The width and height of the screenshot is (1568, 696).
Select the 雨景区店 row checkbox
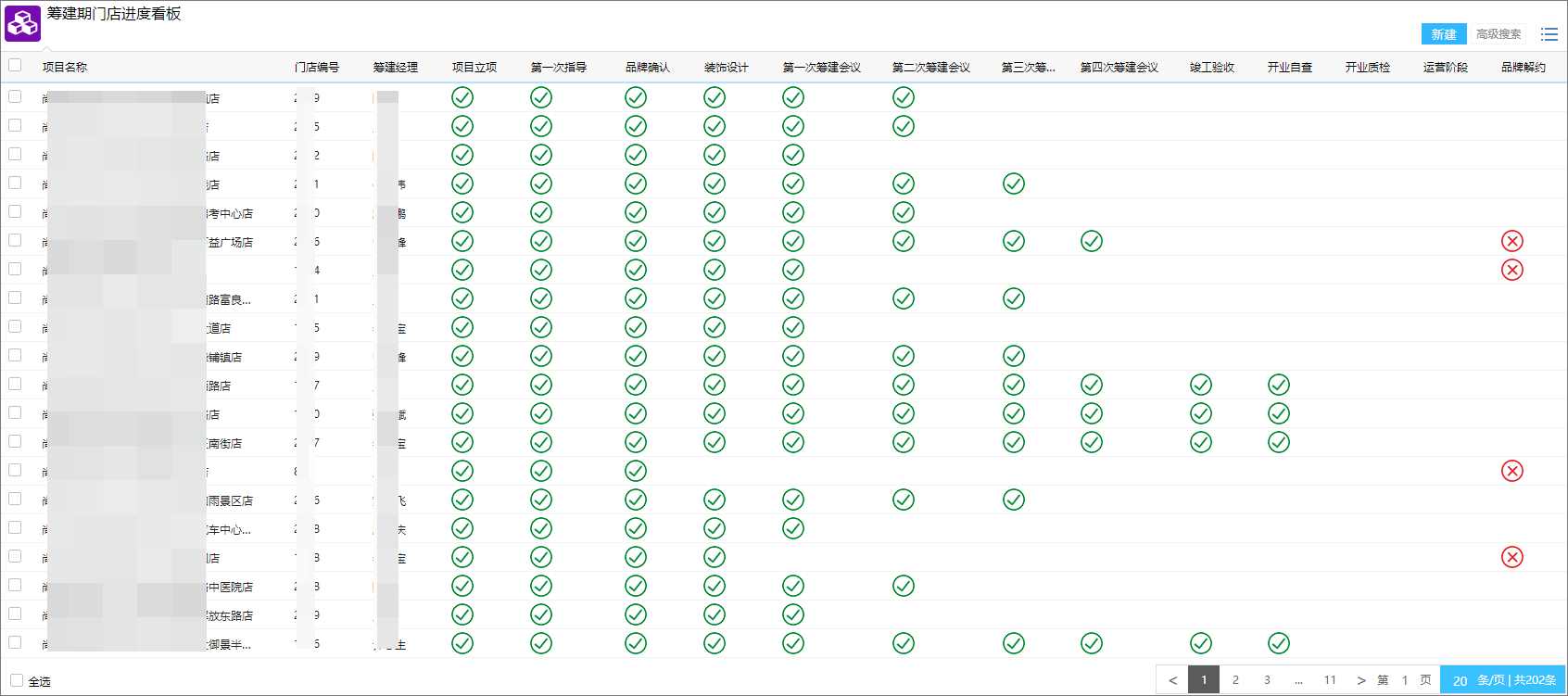(15, 499)
